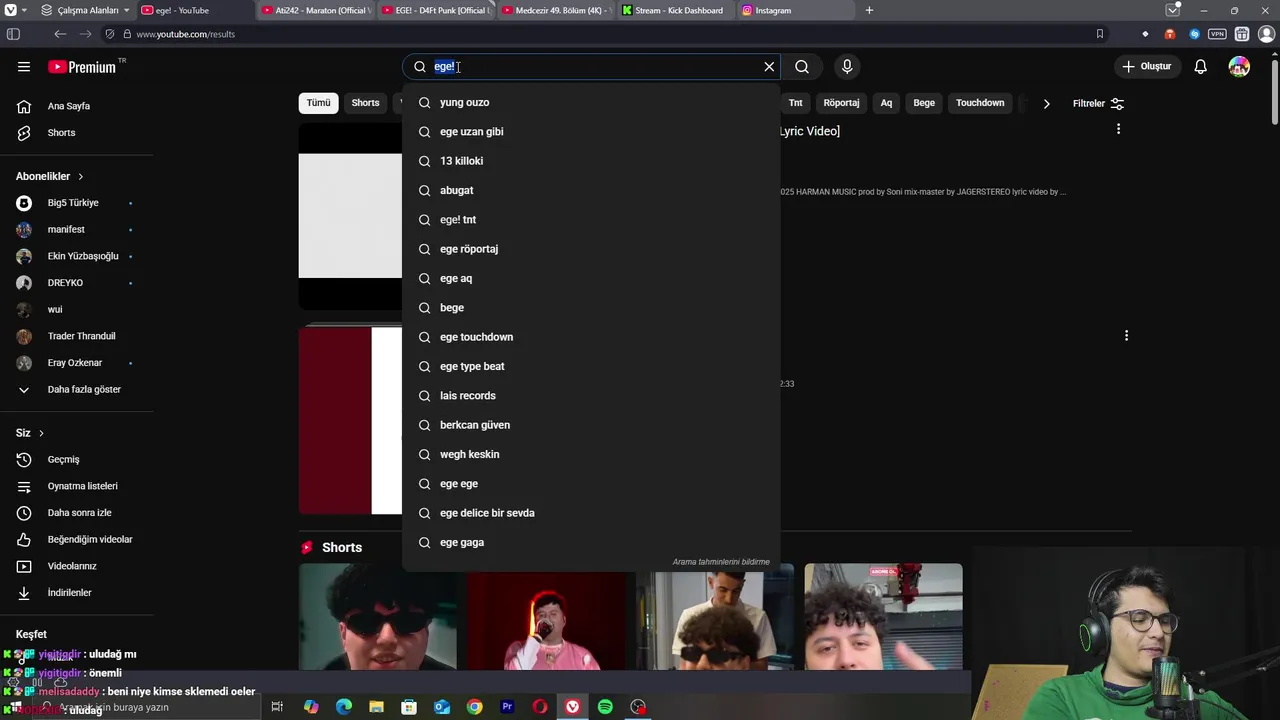The width and height of the screenshot is (1280, 720).
Task: Select the Shorts filter chip
Action: point(365,103)
